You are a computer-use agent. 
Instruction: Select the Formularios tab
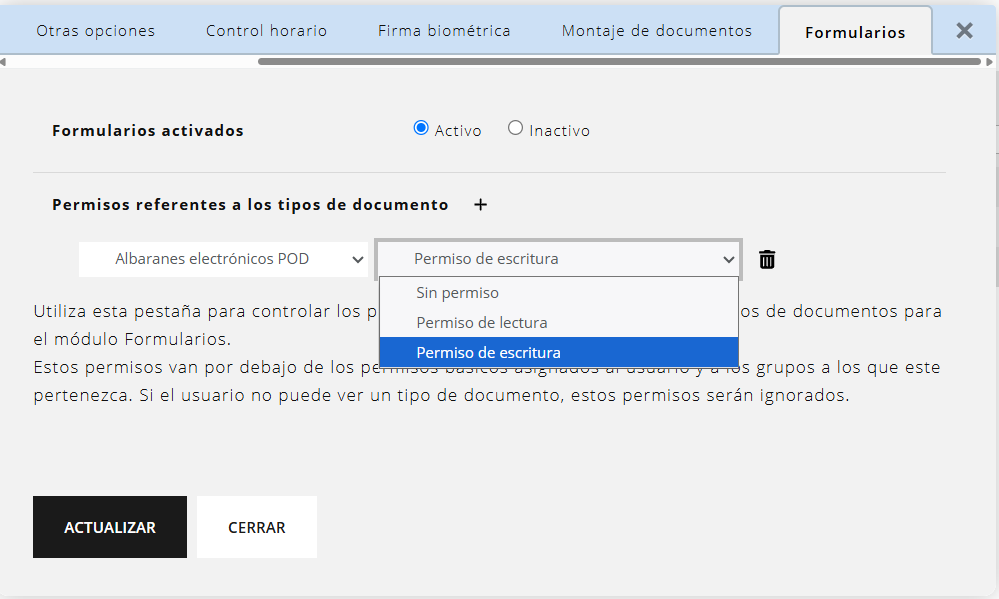click(855, 32)
